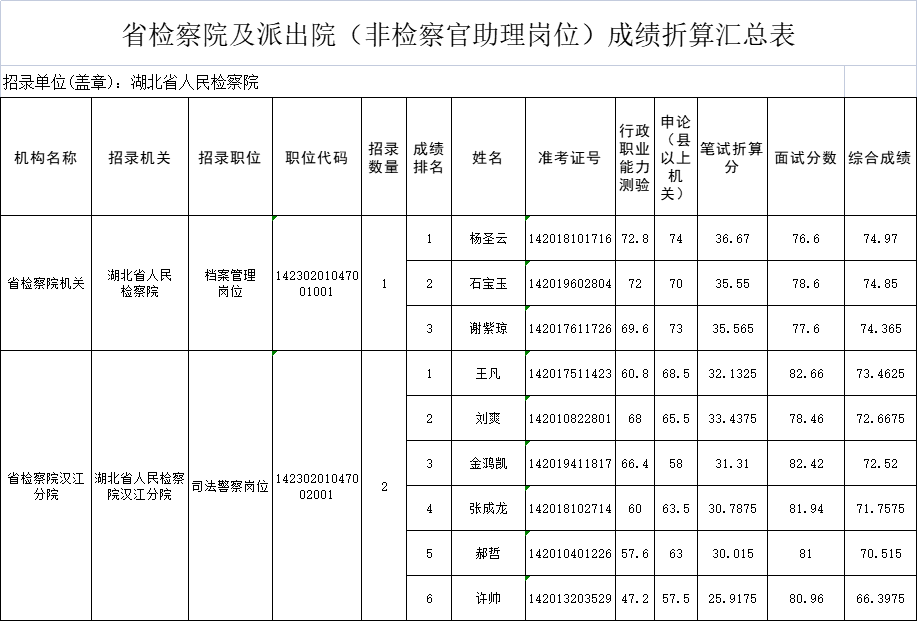Select the 招录职位 header cell

230,157
